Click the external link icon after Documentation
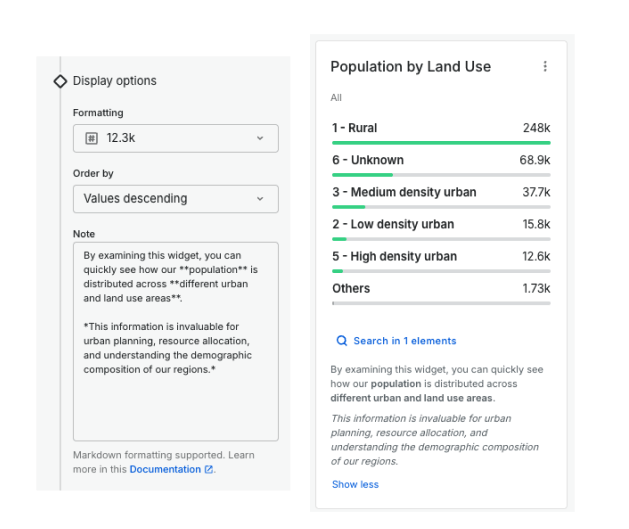The width and height of the screenshot is (629, 529). click(209, 469)
